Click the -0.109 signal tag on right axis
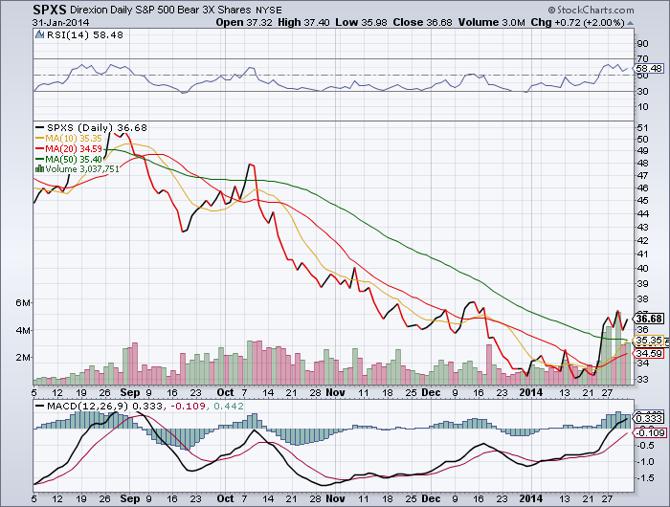The width and height of the screenshot is (670, 507). (649, 433)
